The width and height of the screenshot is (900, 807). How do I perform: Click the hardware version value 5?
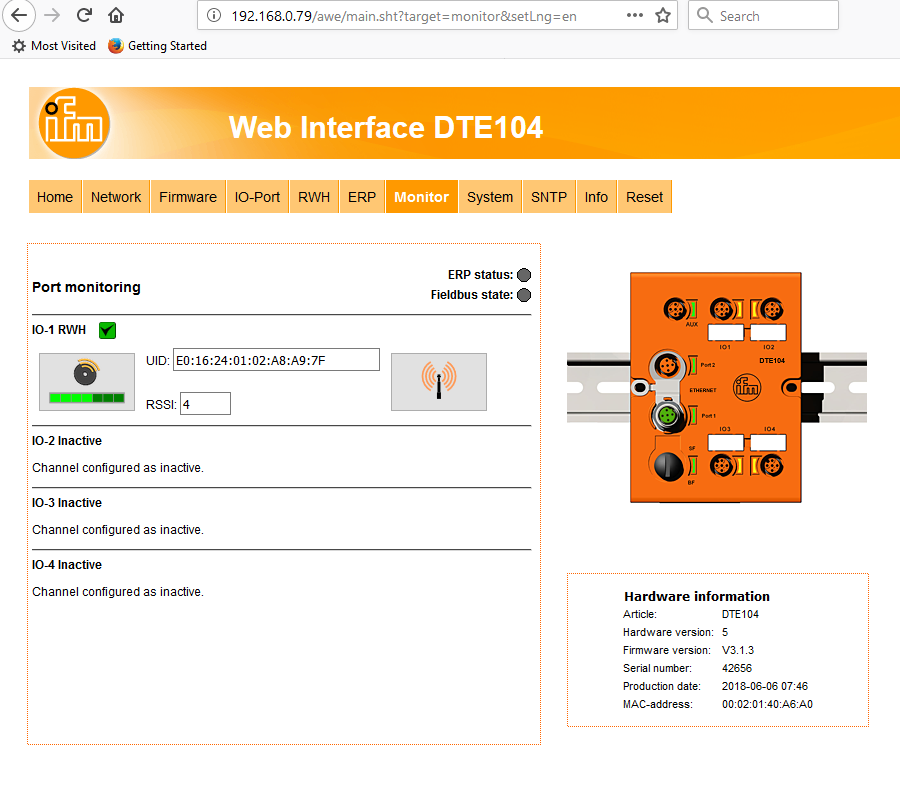(725, 632)
